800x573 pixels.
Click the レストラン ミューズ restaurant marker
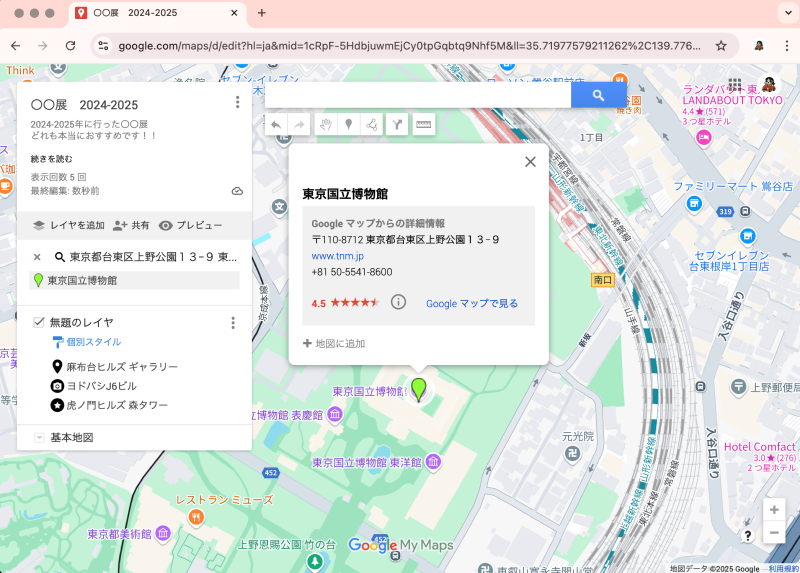pyautogui.click(x=196, y=517)
